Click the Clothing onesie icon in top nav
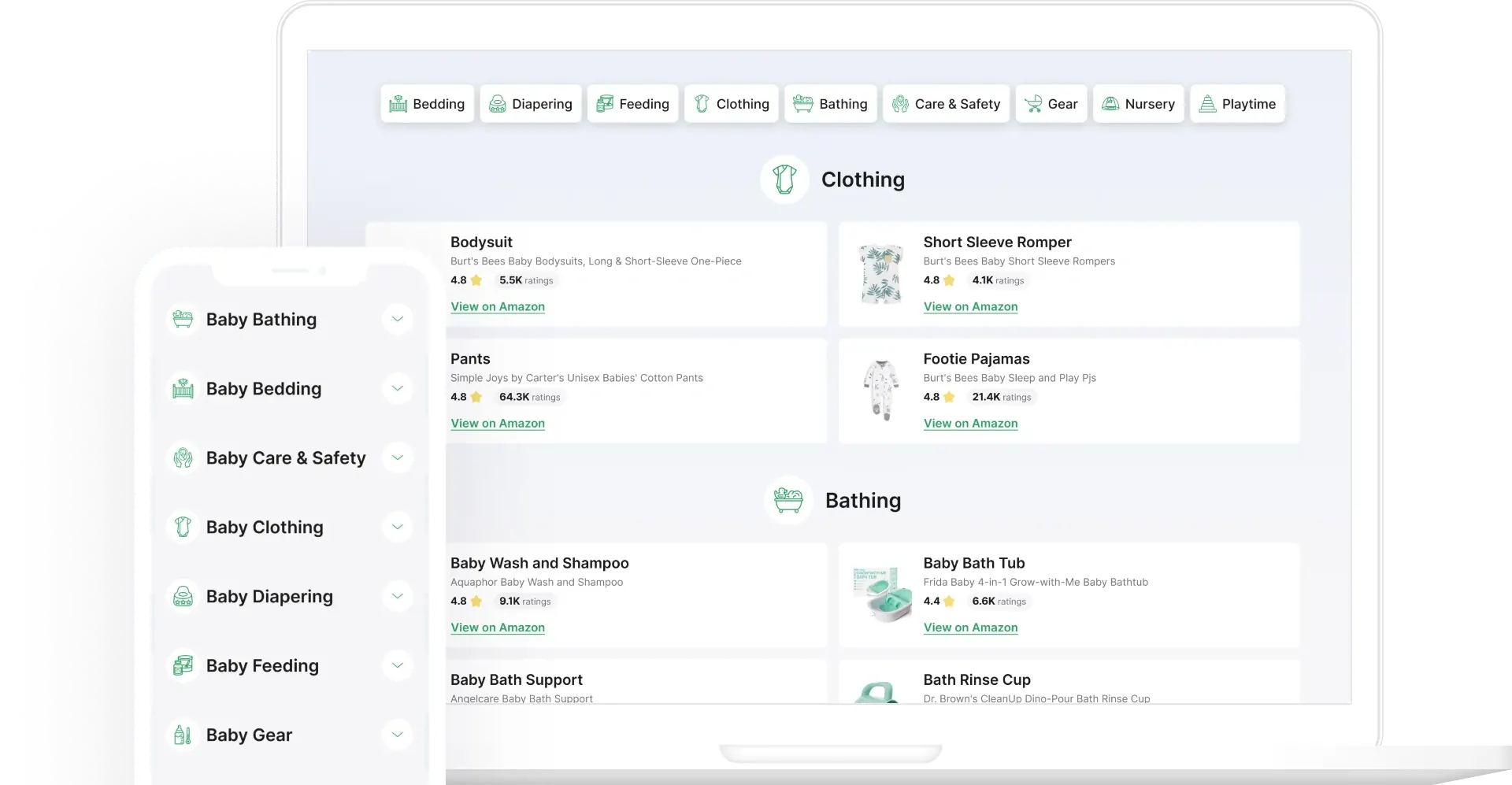This screenshot has width=1512, height=785. click(x=702, y=104)
